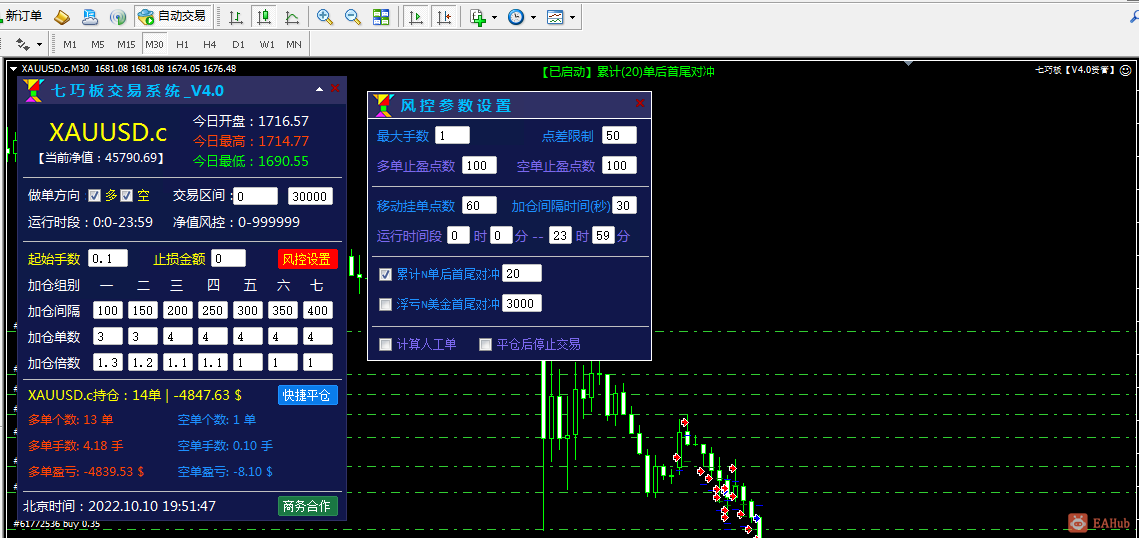Image resolution: width=1139 pixels, height=538 pixels.
Task: Switch to bar chart icon
Action: tap(236, 16)
